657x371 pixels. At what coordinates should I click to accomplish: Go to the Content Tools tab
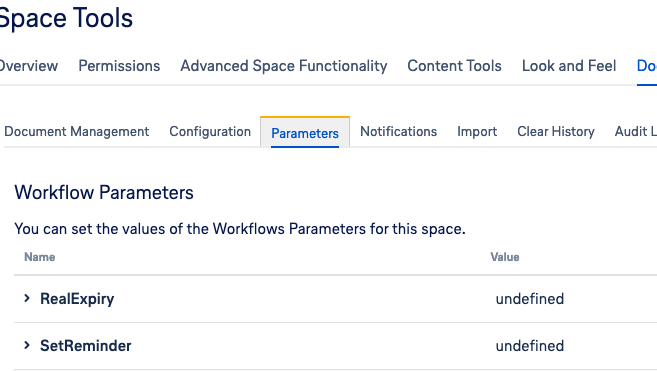pyautogui.click(x=454, y=66)
